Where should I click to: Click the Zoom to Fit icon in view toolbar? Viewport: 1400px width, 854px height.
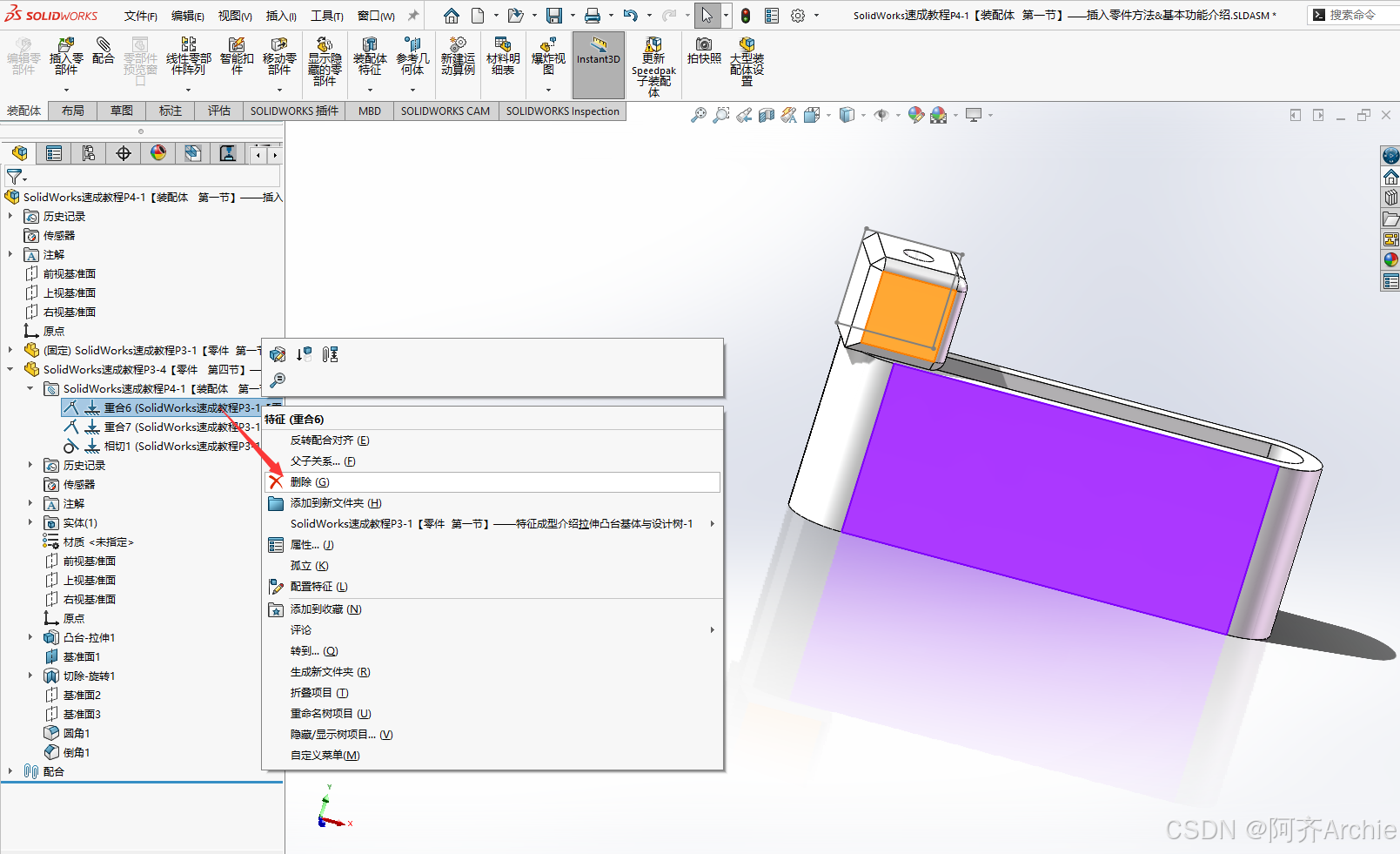click(x=698, y=115)
